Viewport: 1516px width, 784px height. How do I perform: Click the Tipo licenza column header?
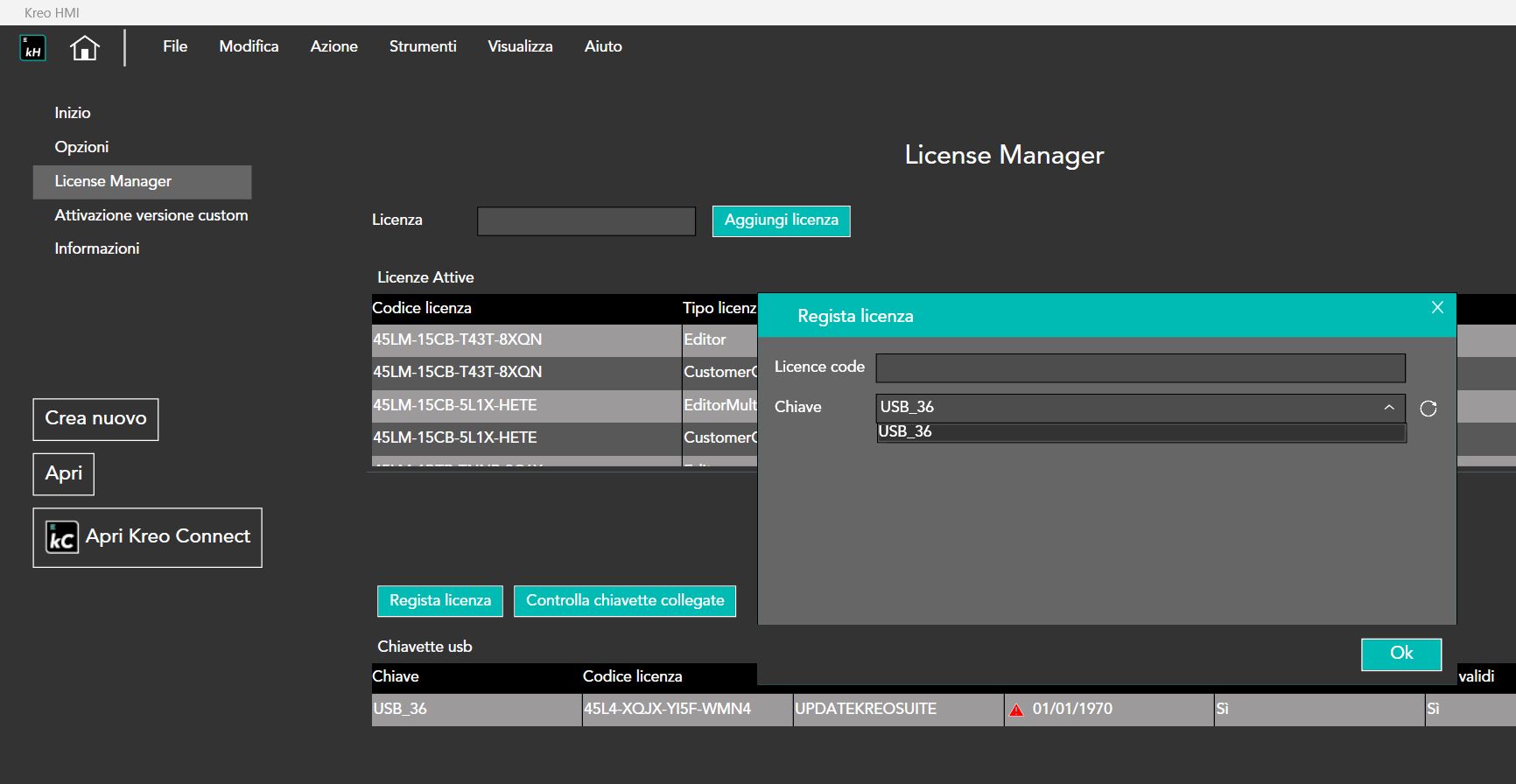[719, 308]
